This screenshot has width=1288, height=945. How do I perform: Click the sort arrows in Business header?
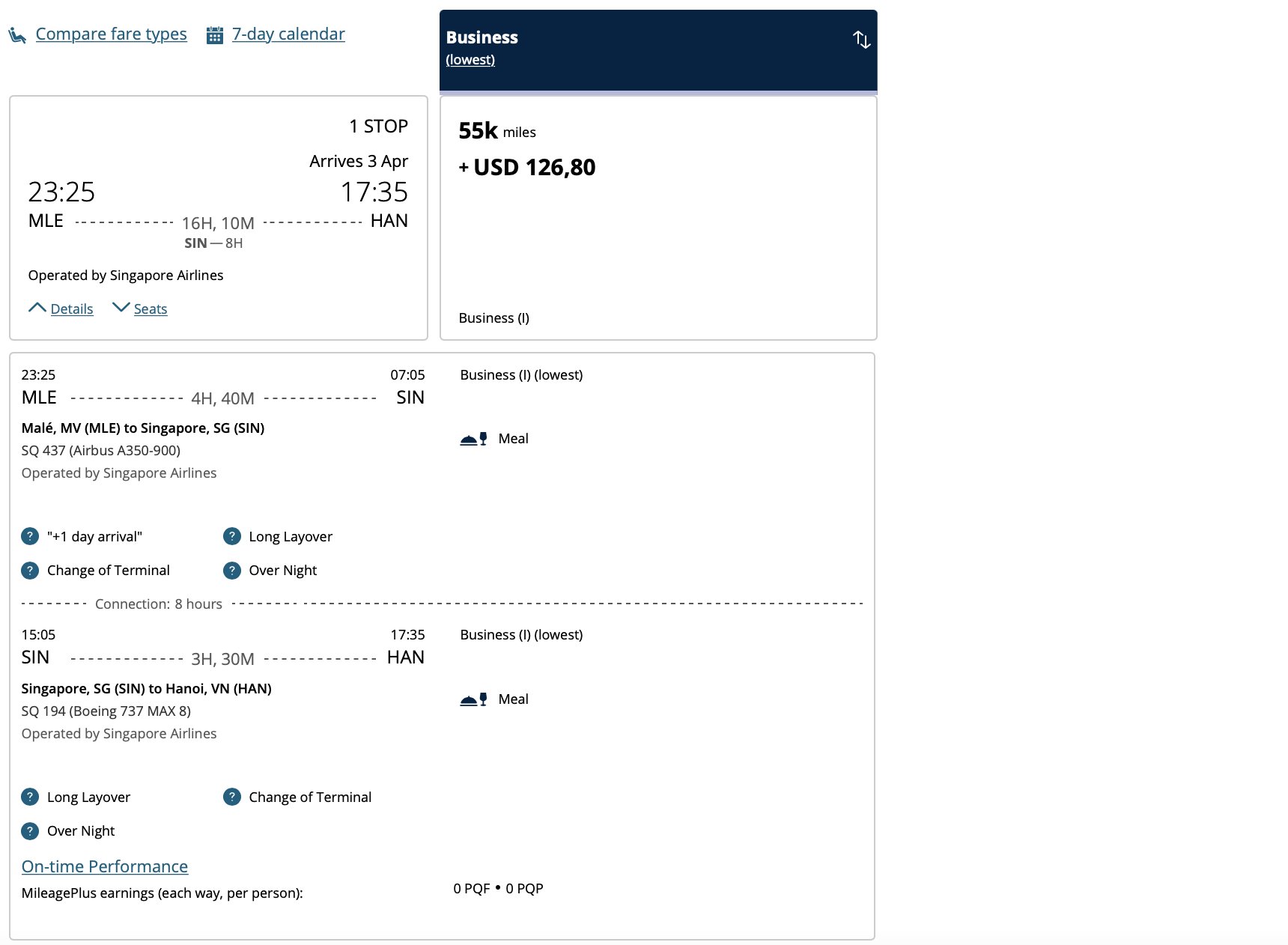(x=861, y=39)
